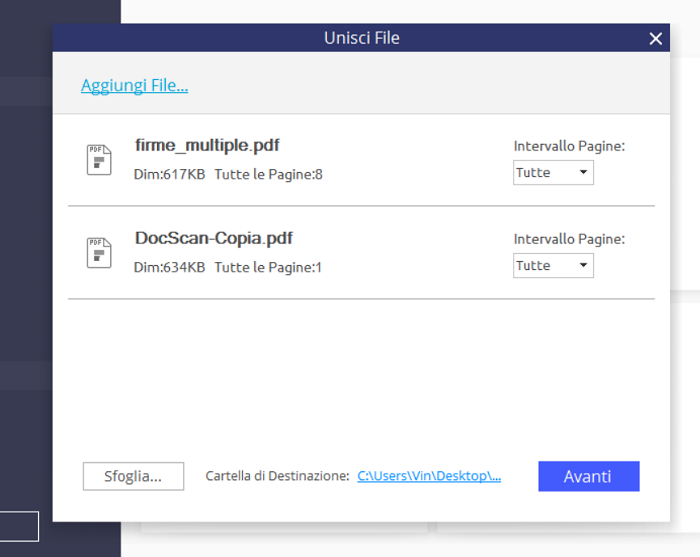Close the Unisci File dialog
This screenshot has height=557, width=700.
(655, 38)
